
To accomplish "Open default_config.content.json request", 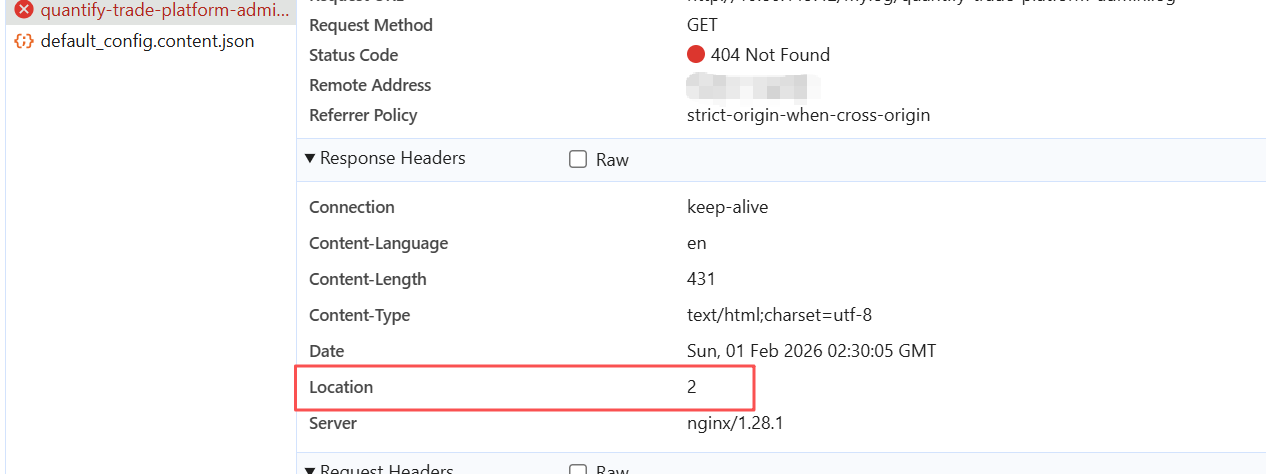I will pos(147,42).
